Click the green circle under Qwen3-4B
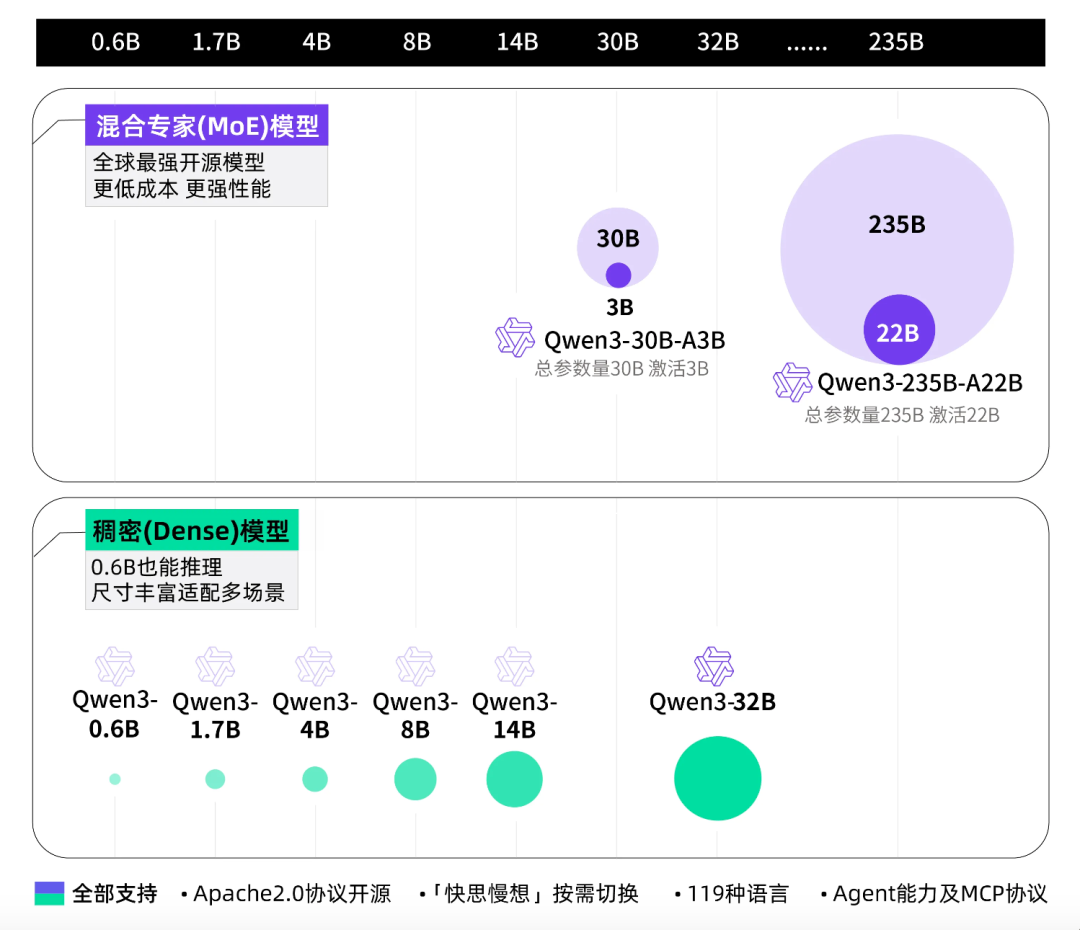Viewport: 1080px width, 930px height. [x=315, y=779]
